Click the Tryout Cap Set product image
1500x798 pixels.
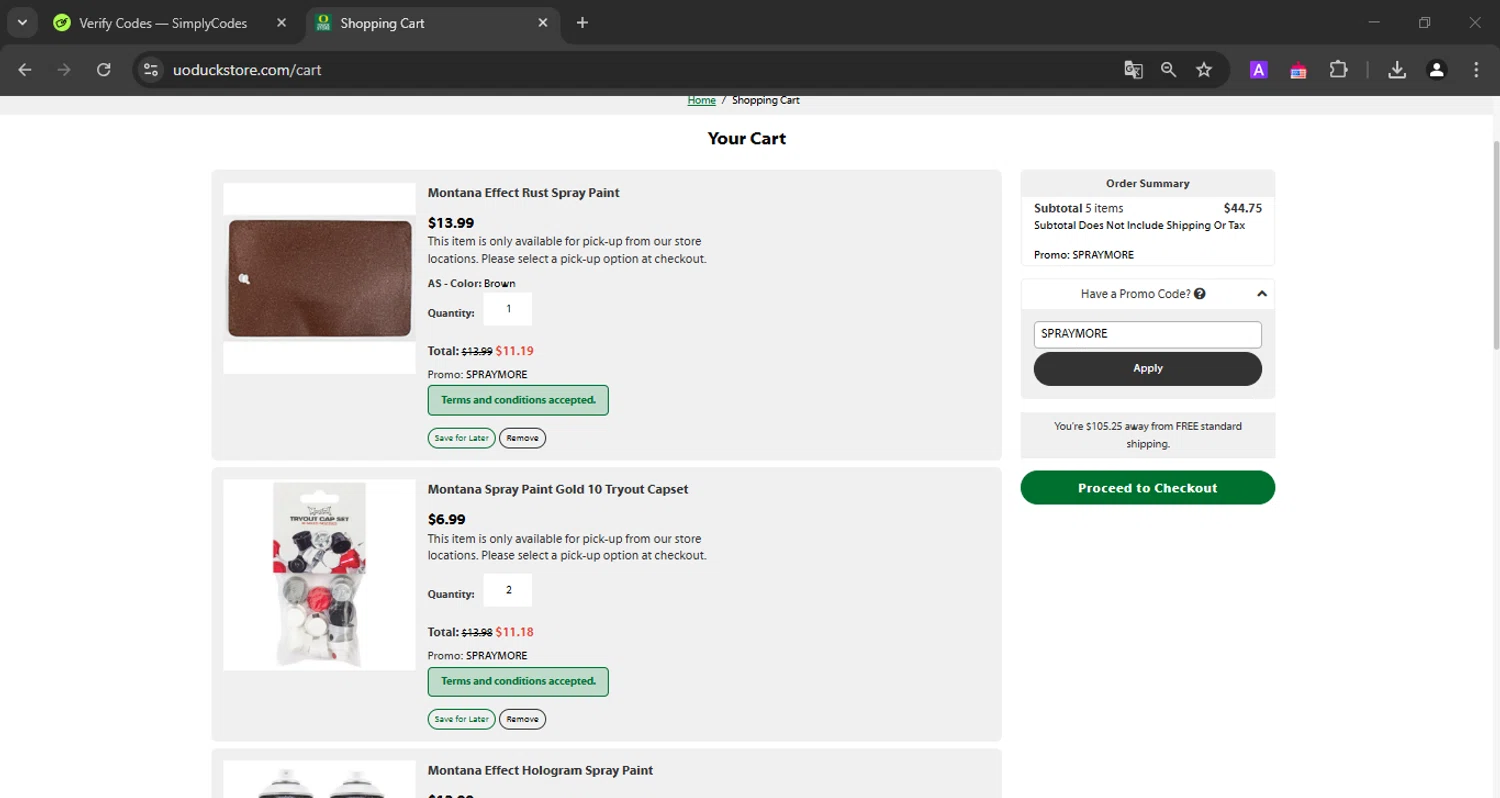319,575
